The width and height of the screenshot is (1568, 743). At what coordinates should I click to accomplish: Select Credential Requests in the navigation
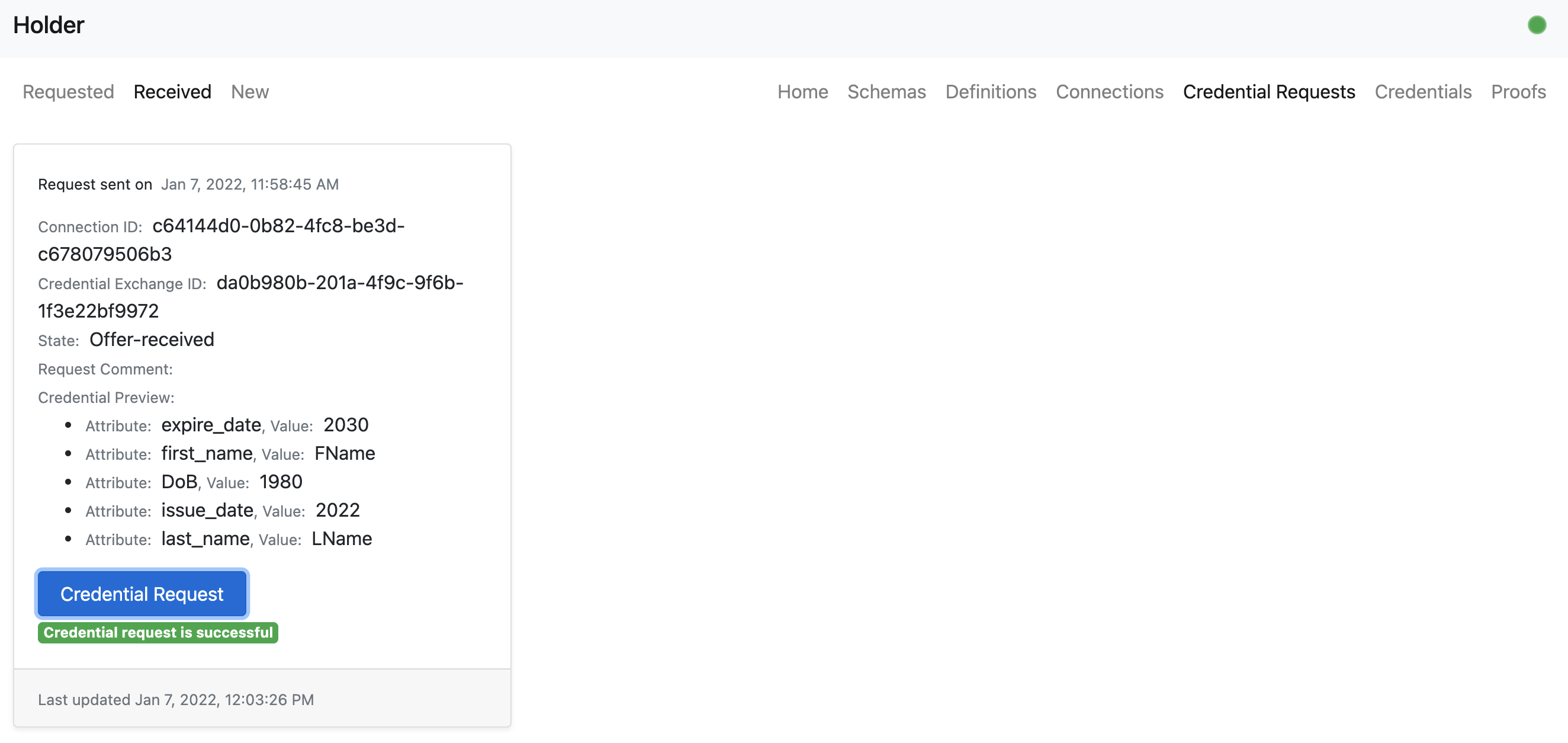click(1268, 92)
